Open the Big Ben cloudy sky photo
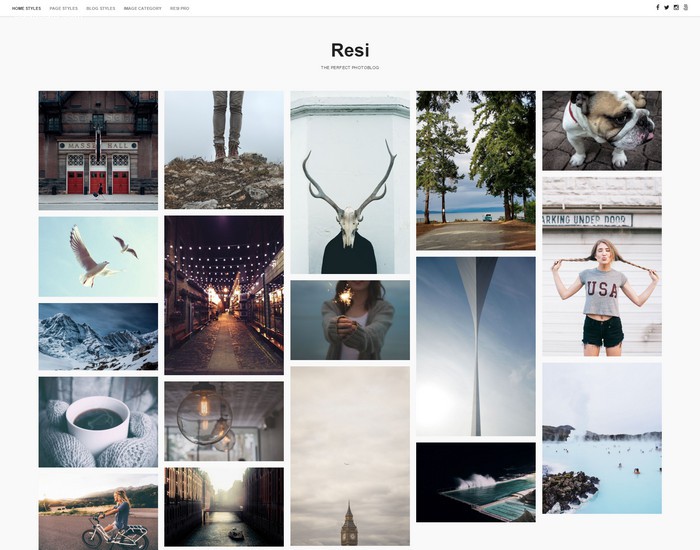 (350, 456)
